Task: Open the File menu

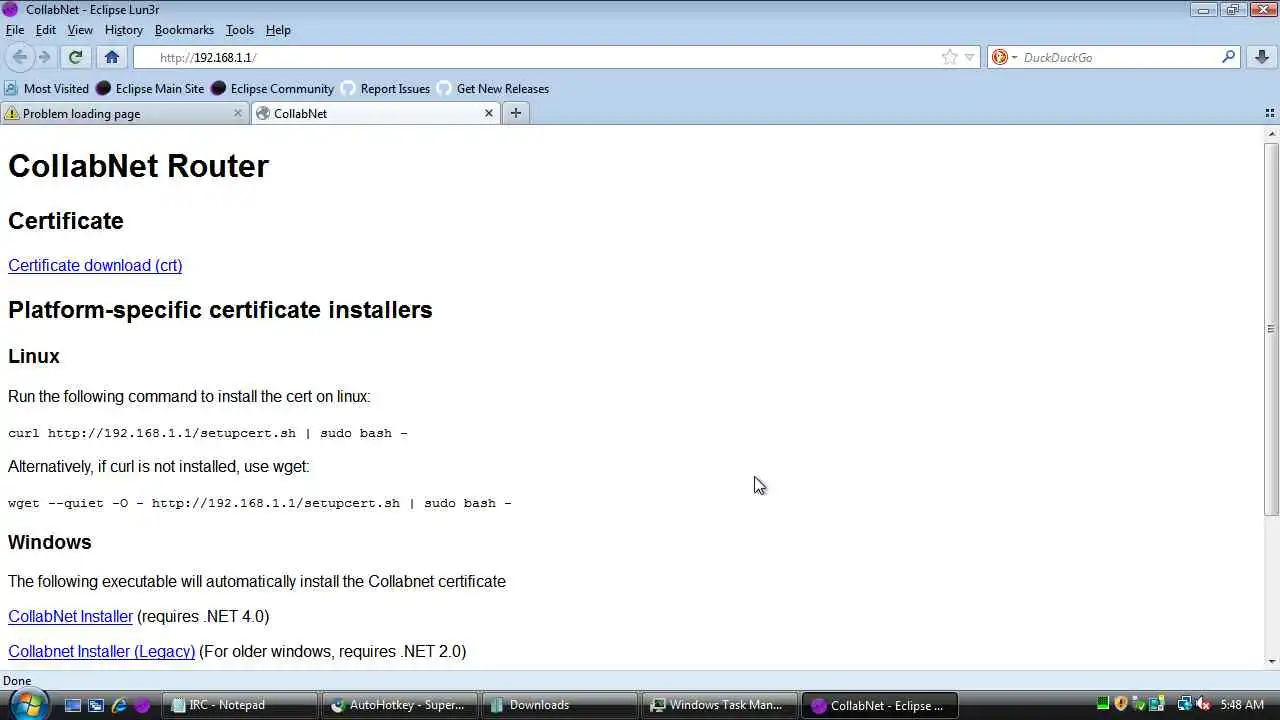Action: click(15, 30)
